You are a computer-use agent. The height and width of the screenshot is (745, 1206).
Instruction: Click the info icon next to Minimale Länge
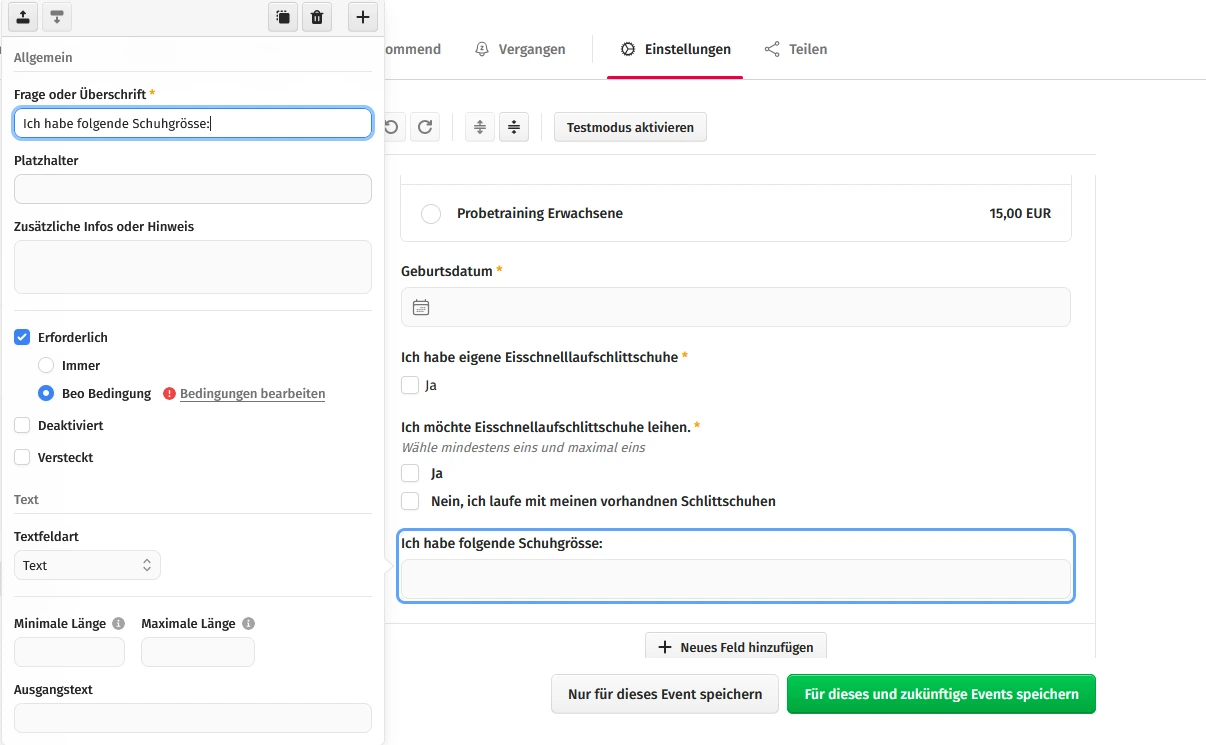point(118,623)
